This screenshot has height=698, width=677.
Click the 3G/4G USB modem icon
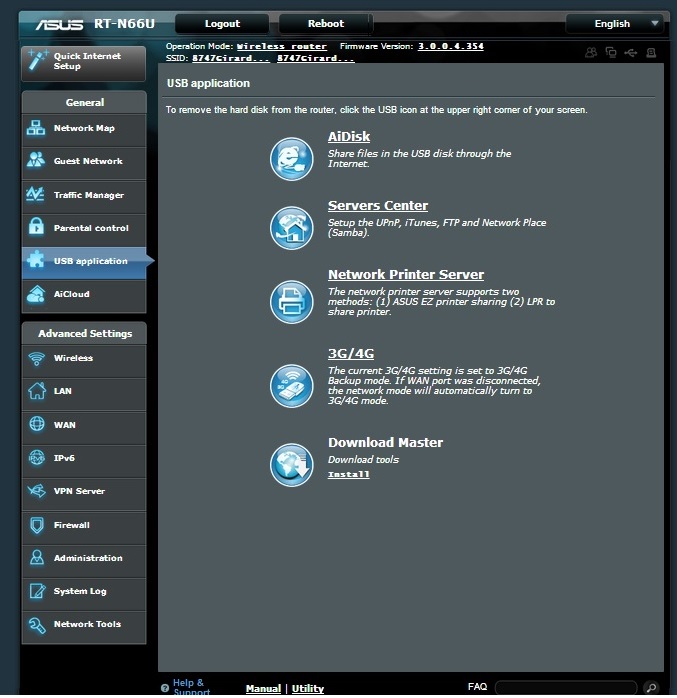coord(292,386)
